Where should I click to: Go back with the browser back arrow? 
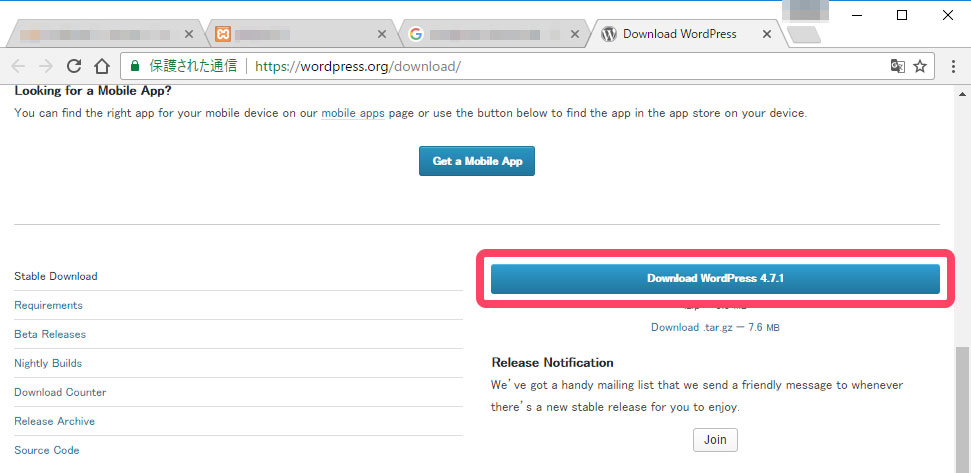[18, 66]
